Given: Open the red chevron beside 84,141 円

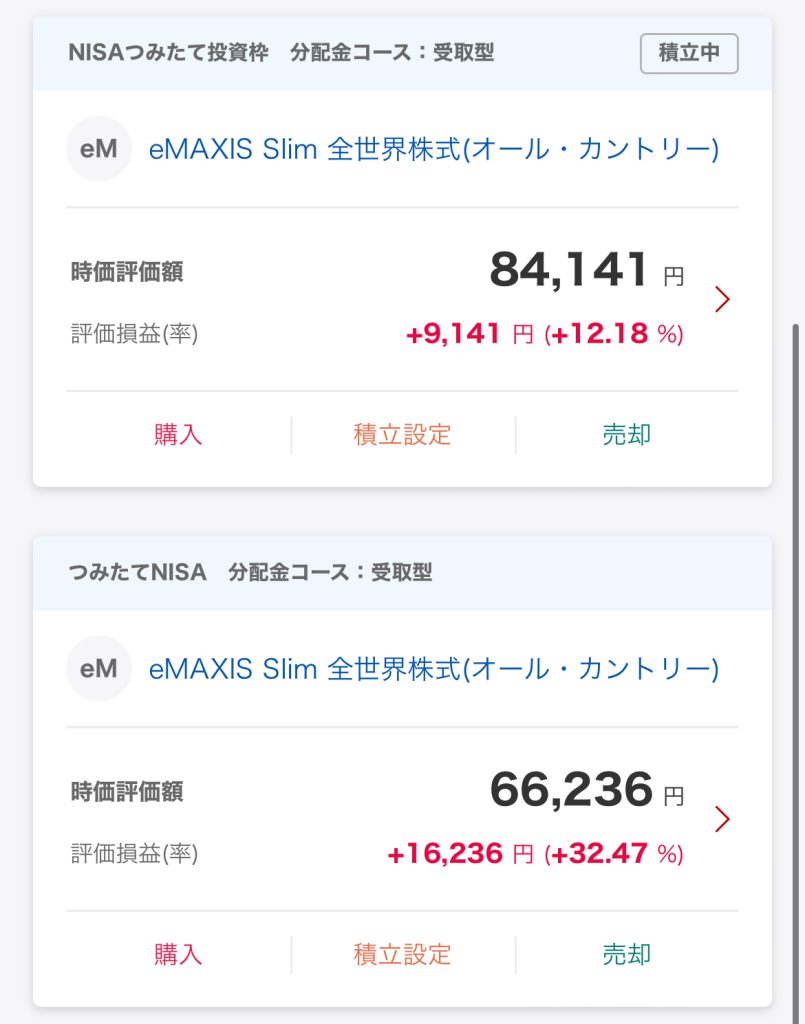Looking at the screenshot, I should 723,299.
